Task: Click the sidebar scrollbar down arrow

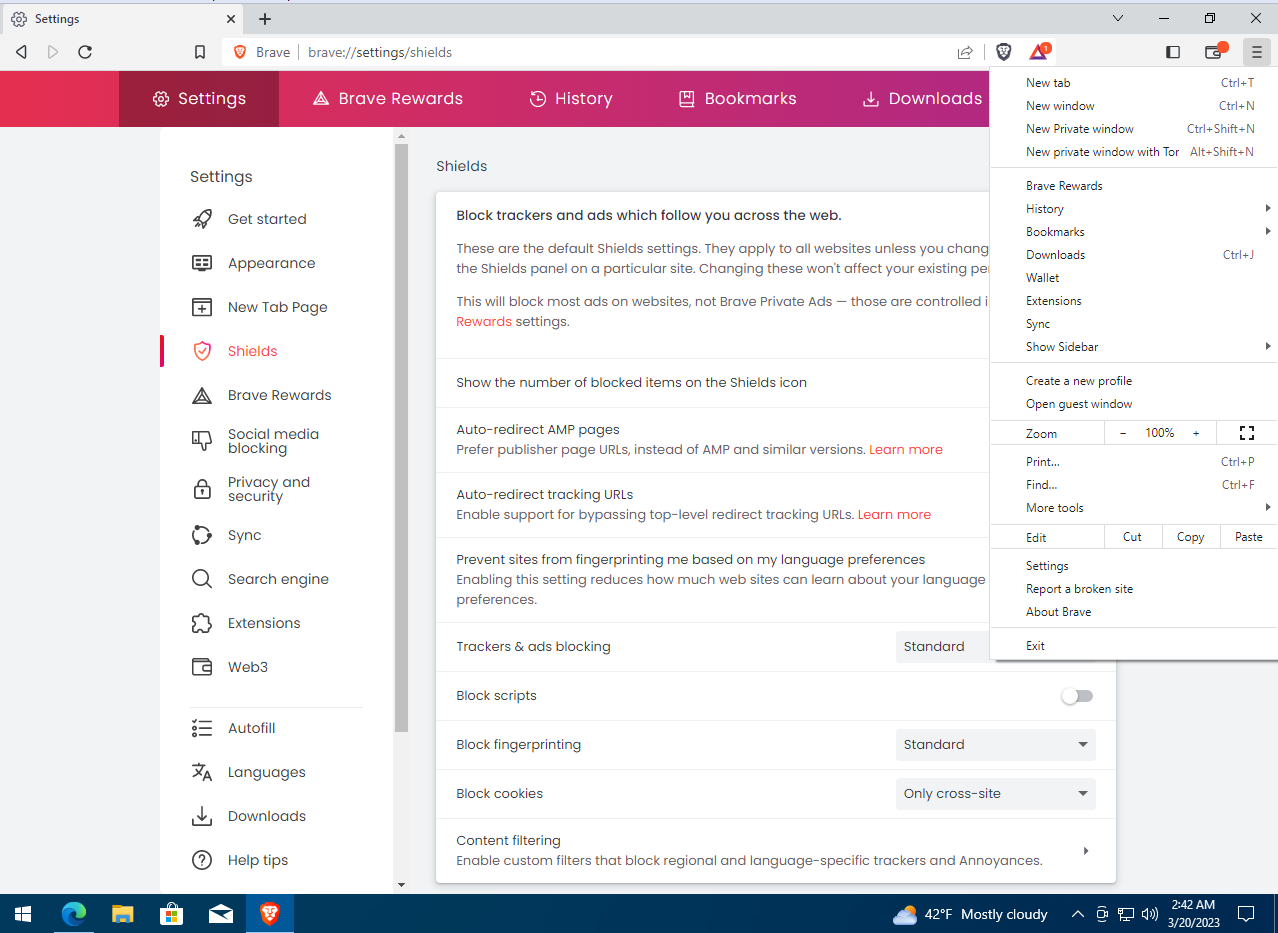Action: coord(401,885)
